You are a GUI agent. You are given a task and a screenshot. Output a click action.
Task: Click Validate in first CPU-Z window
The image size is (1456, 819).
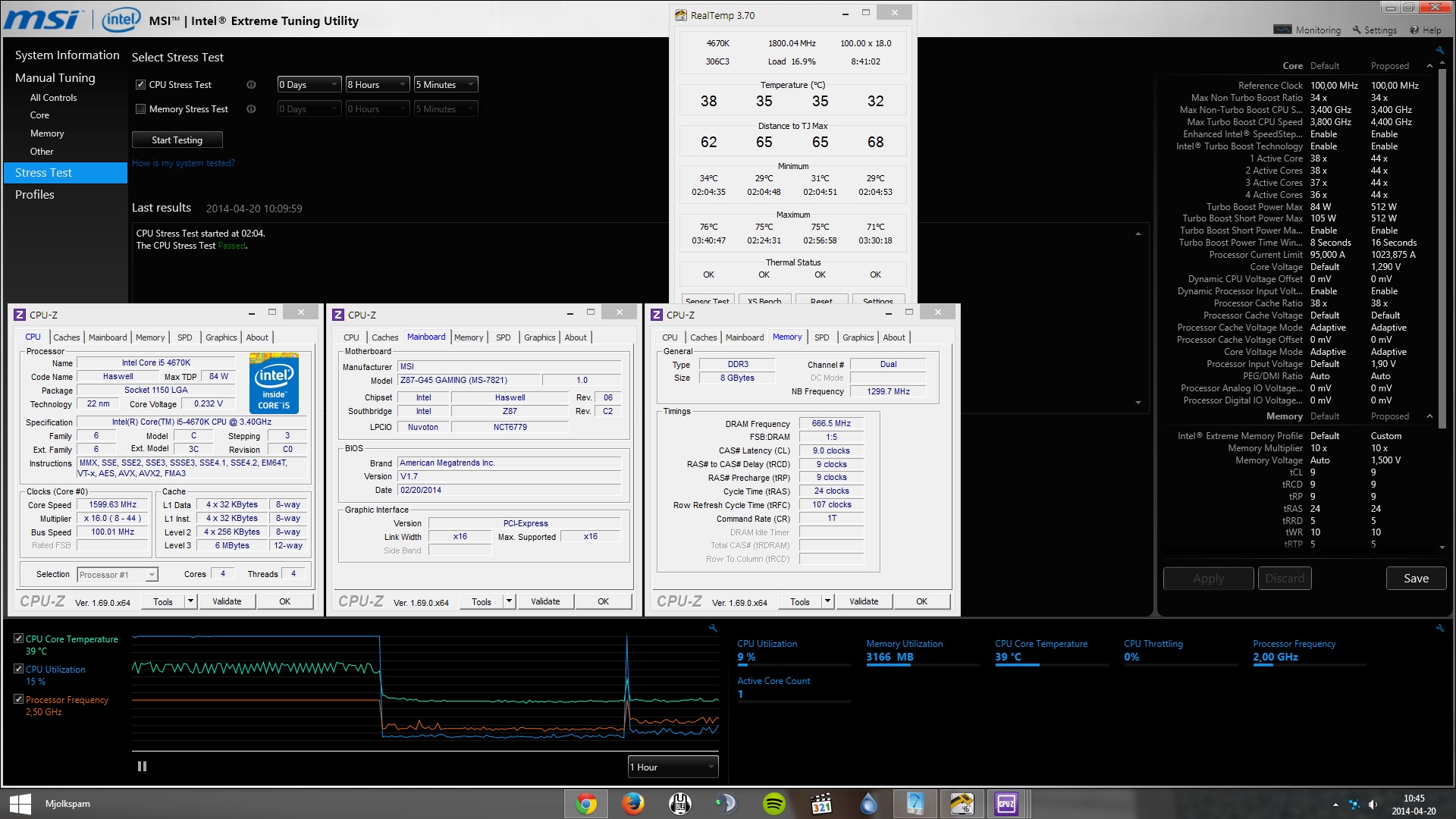227,601
